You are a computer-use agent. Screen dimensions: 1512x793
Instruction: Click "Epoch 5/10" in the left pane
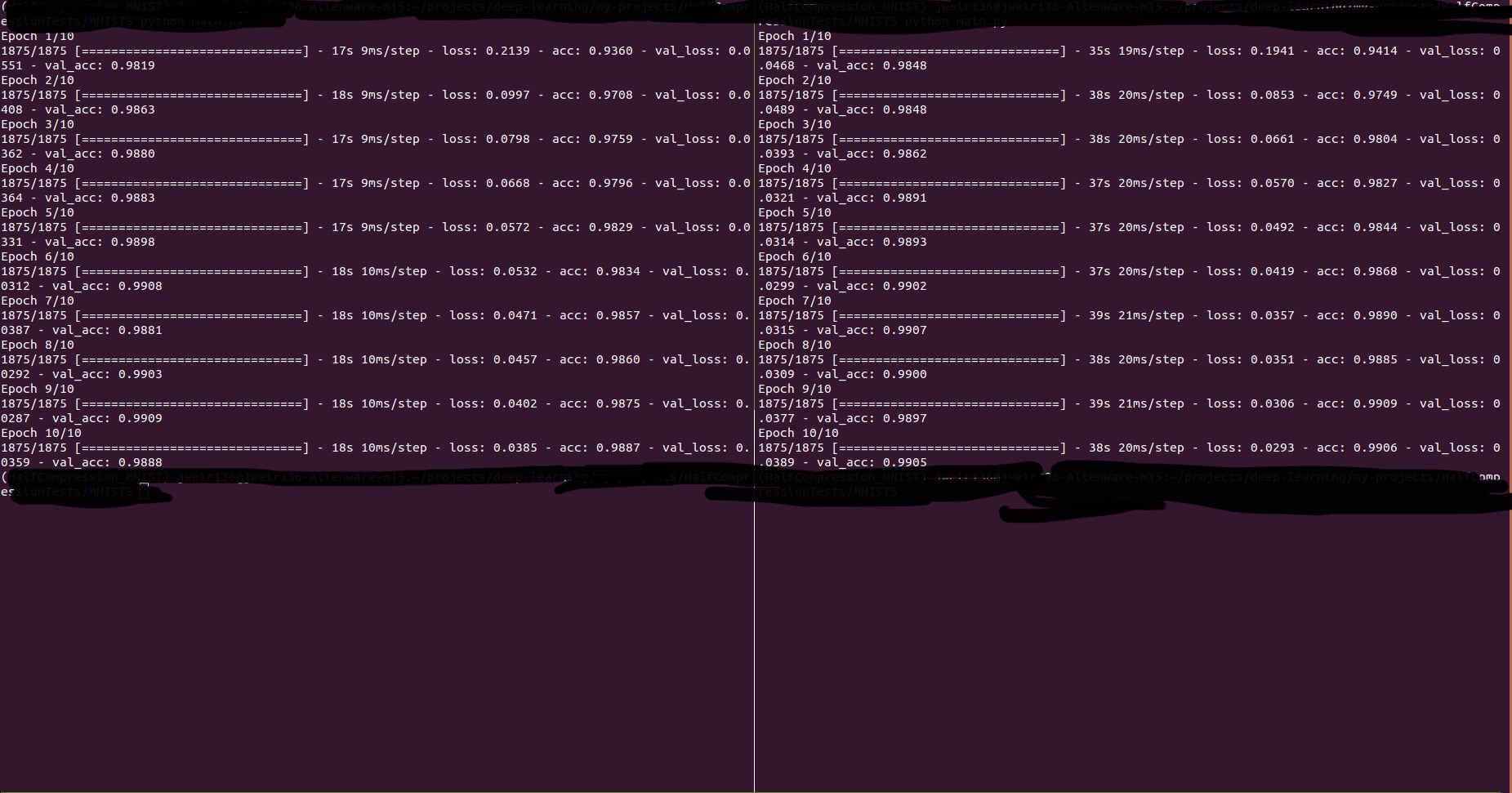coord(38,212)
